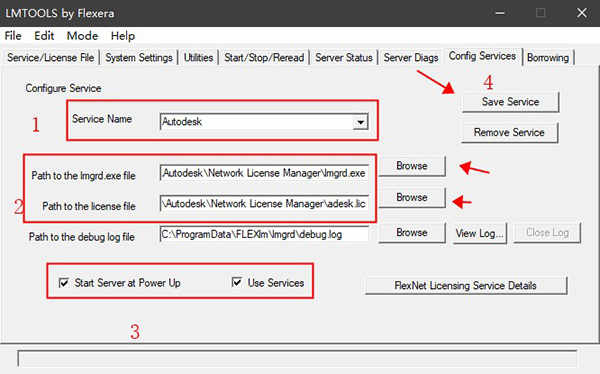Click the Save Service button

[510, 102]
